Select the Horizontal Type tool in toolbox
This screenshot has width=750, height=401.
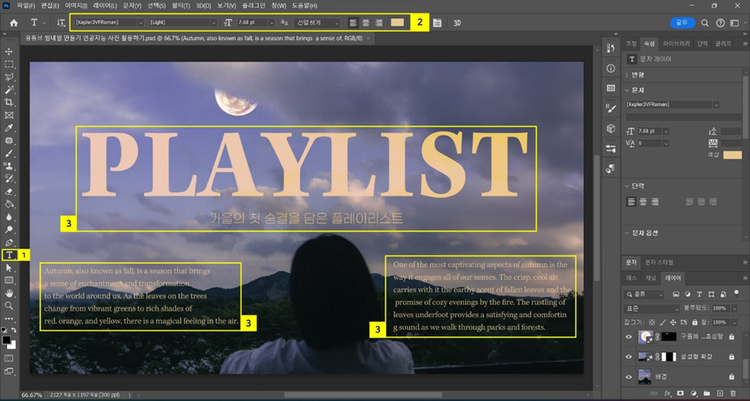9,255
